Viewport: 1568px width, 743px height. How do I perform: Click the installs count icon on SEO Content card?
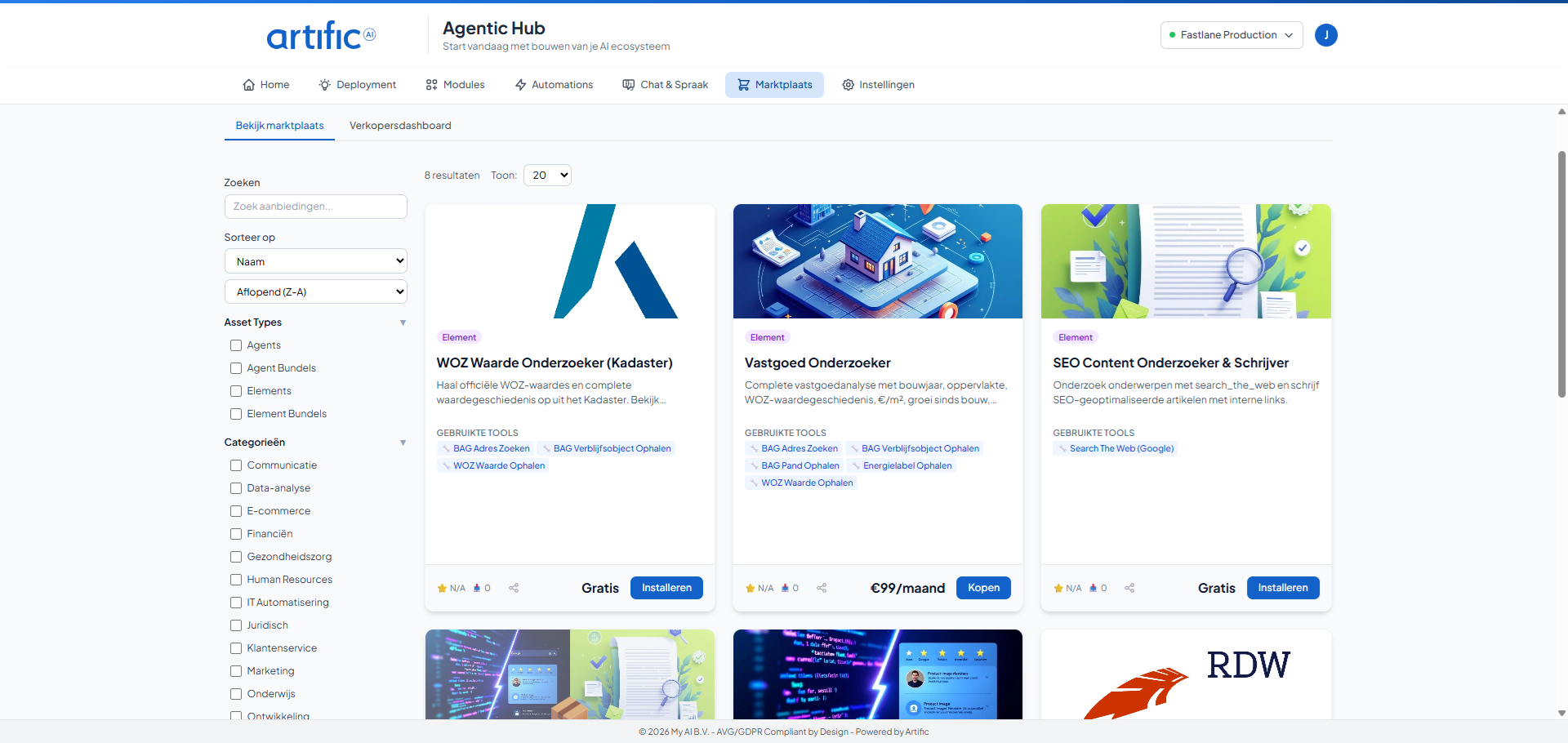(1093, 588)
